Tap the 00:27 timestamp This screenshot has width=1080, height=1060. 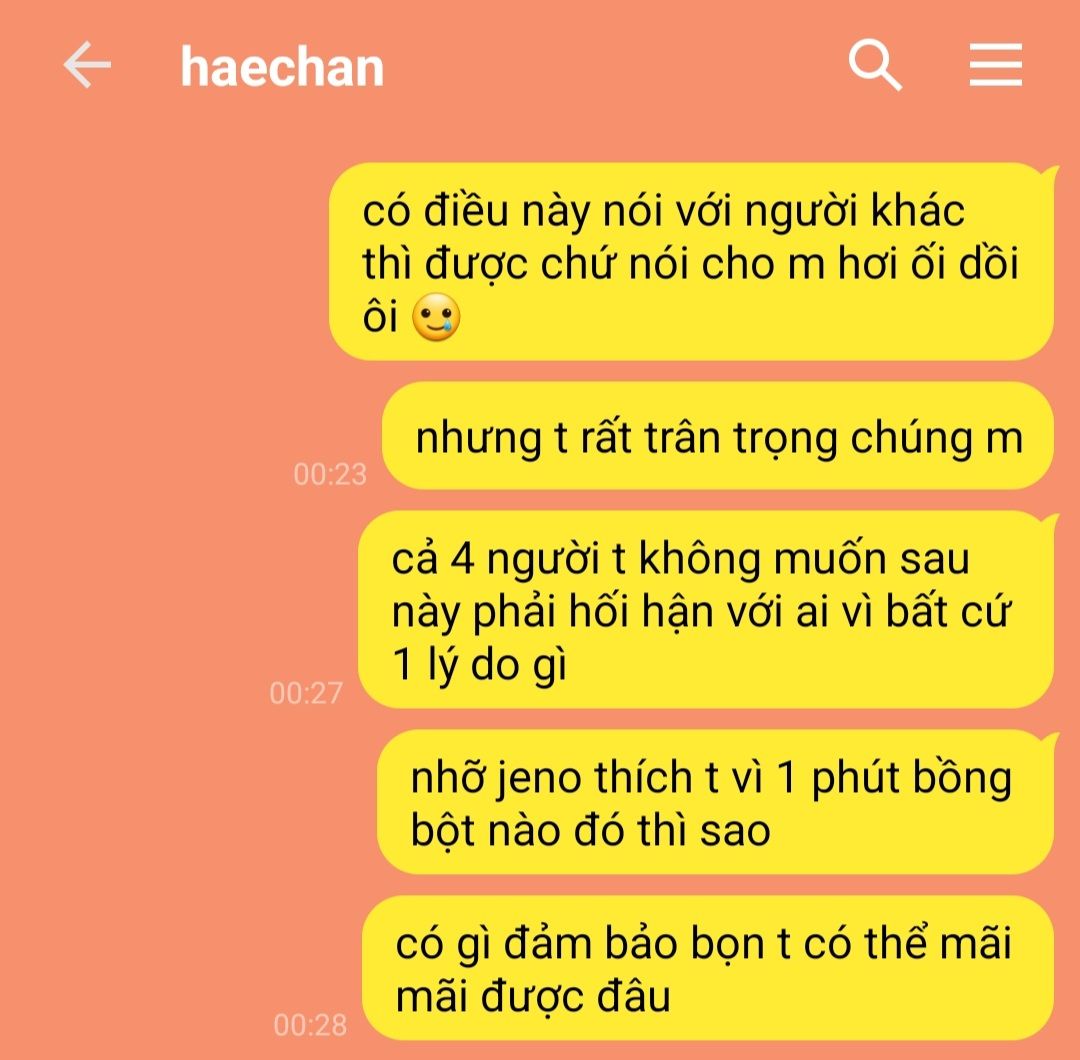coord(306,693)
